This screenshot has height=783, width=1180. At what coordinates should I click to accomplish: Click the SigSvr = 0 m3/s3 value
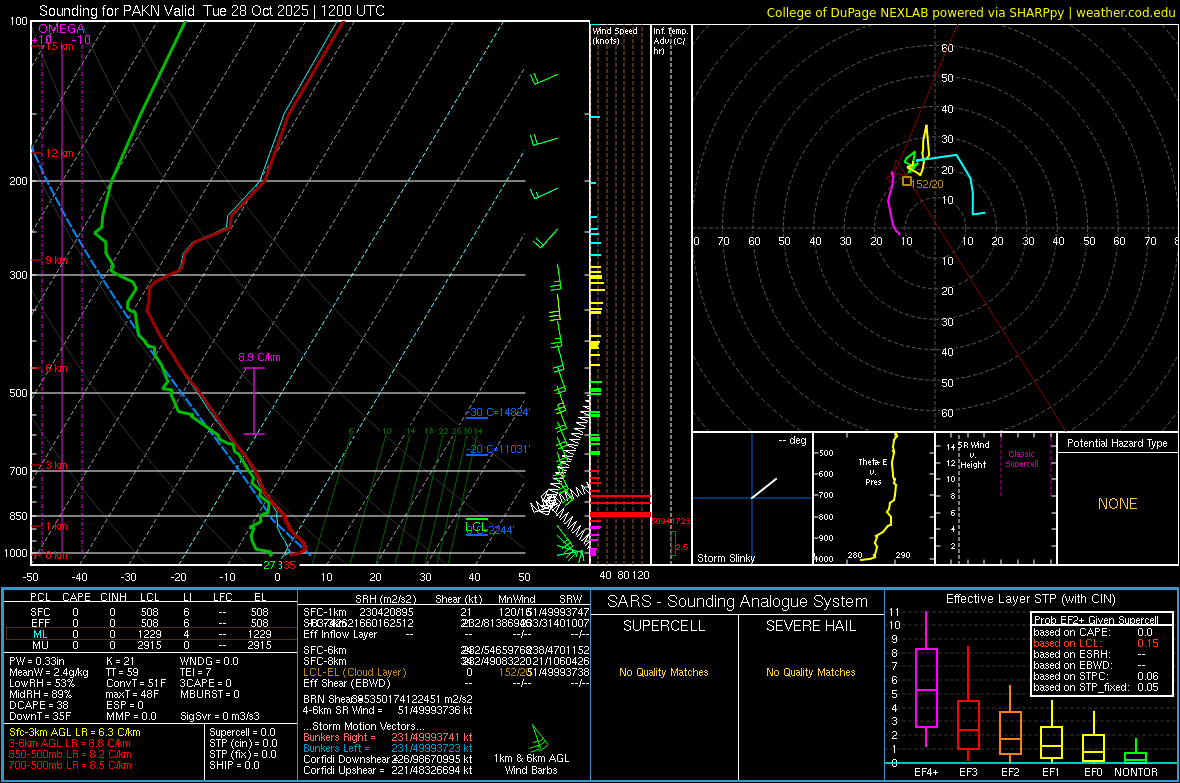click(x=220, y=716)
